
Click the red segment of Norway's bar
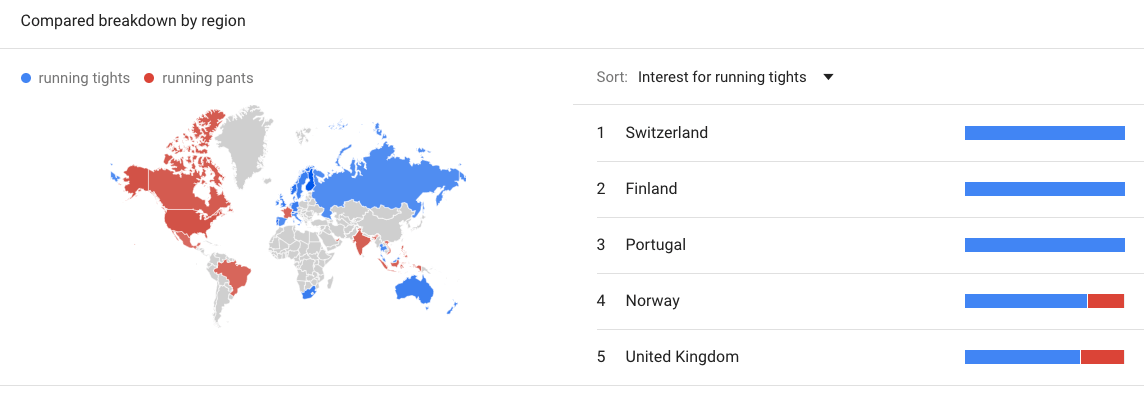pyautogui.click(x=1106, y=301)
